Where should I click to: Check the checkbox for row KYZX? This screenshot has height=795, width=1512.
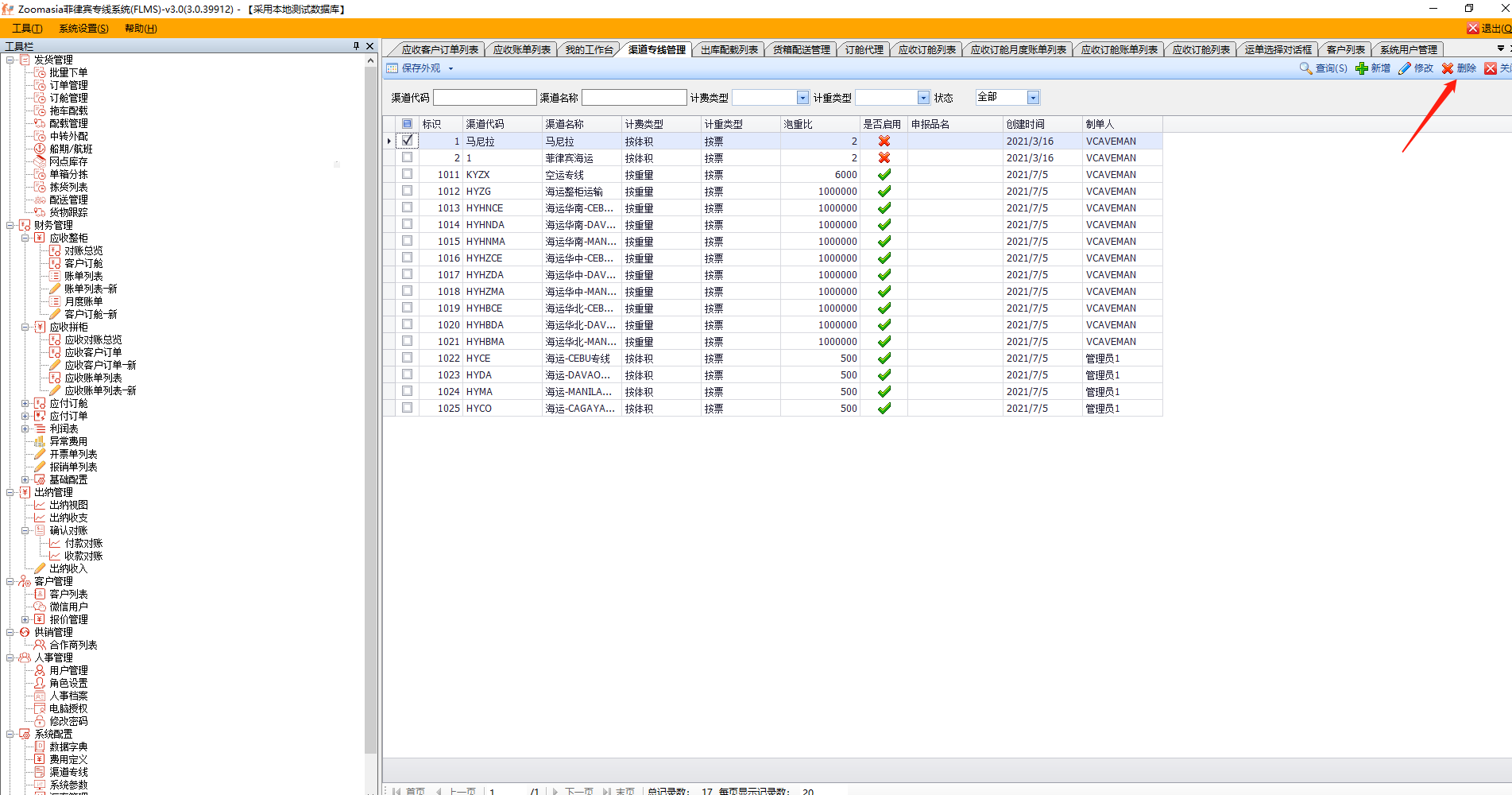[408, 174]
